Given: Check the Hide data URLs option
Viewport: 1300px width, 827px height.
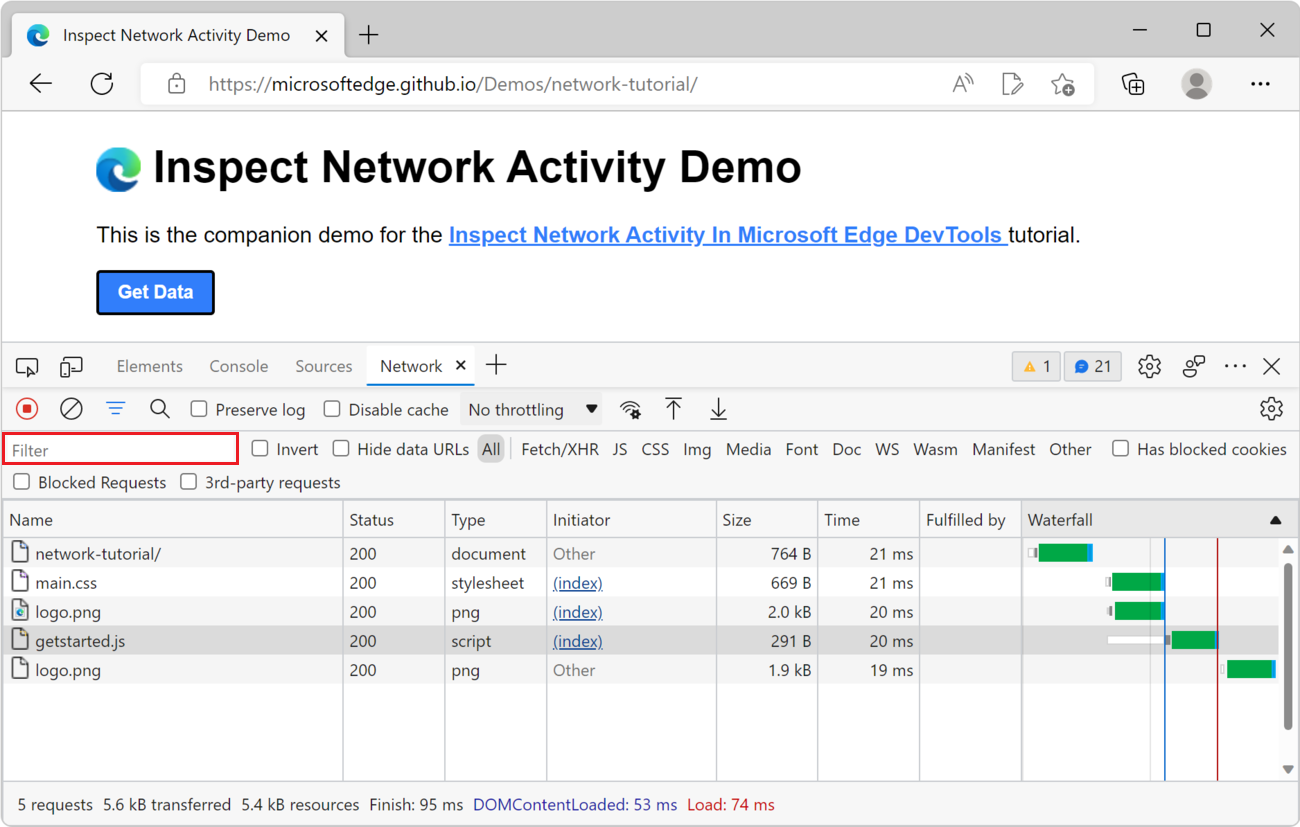Looking at the screenshot, I should 341,449.
